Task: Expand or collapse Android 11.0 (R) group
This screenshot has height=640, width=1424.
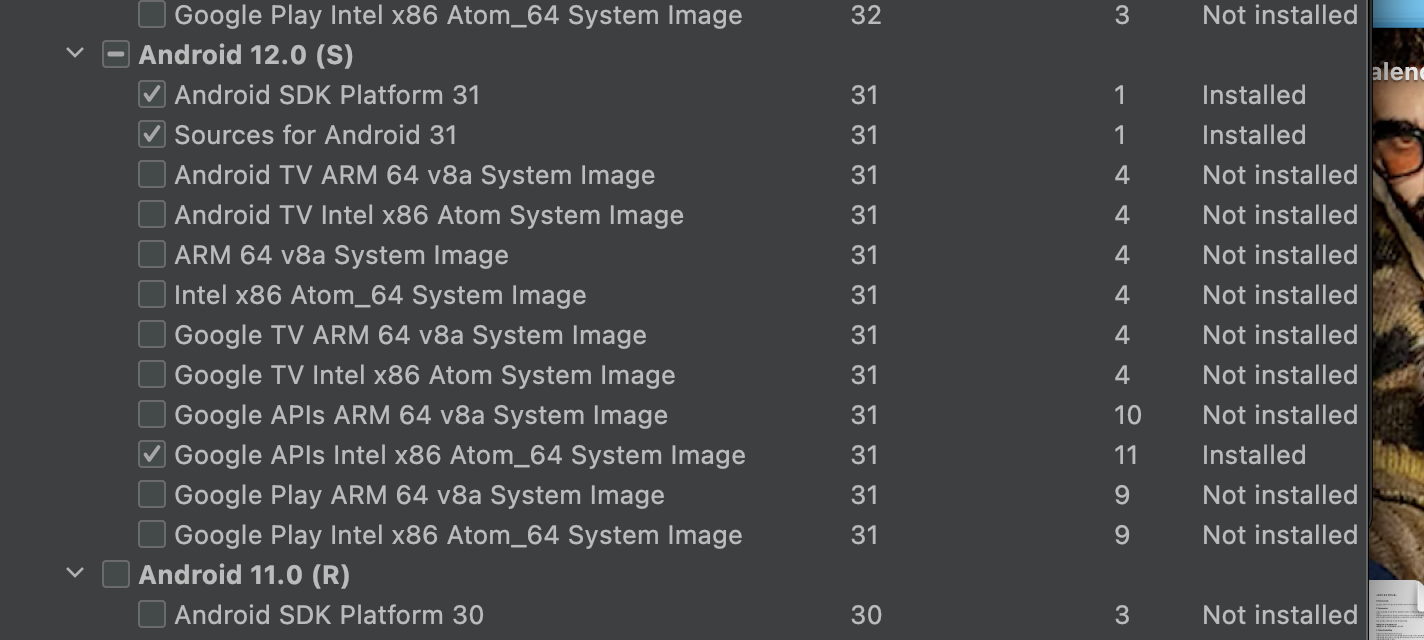Action: [x=75, y=574]
